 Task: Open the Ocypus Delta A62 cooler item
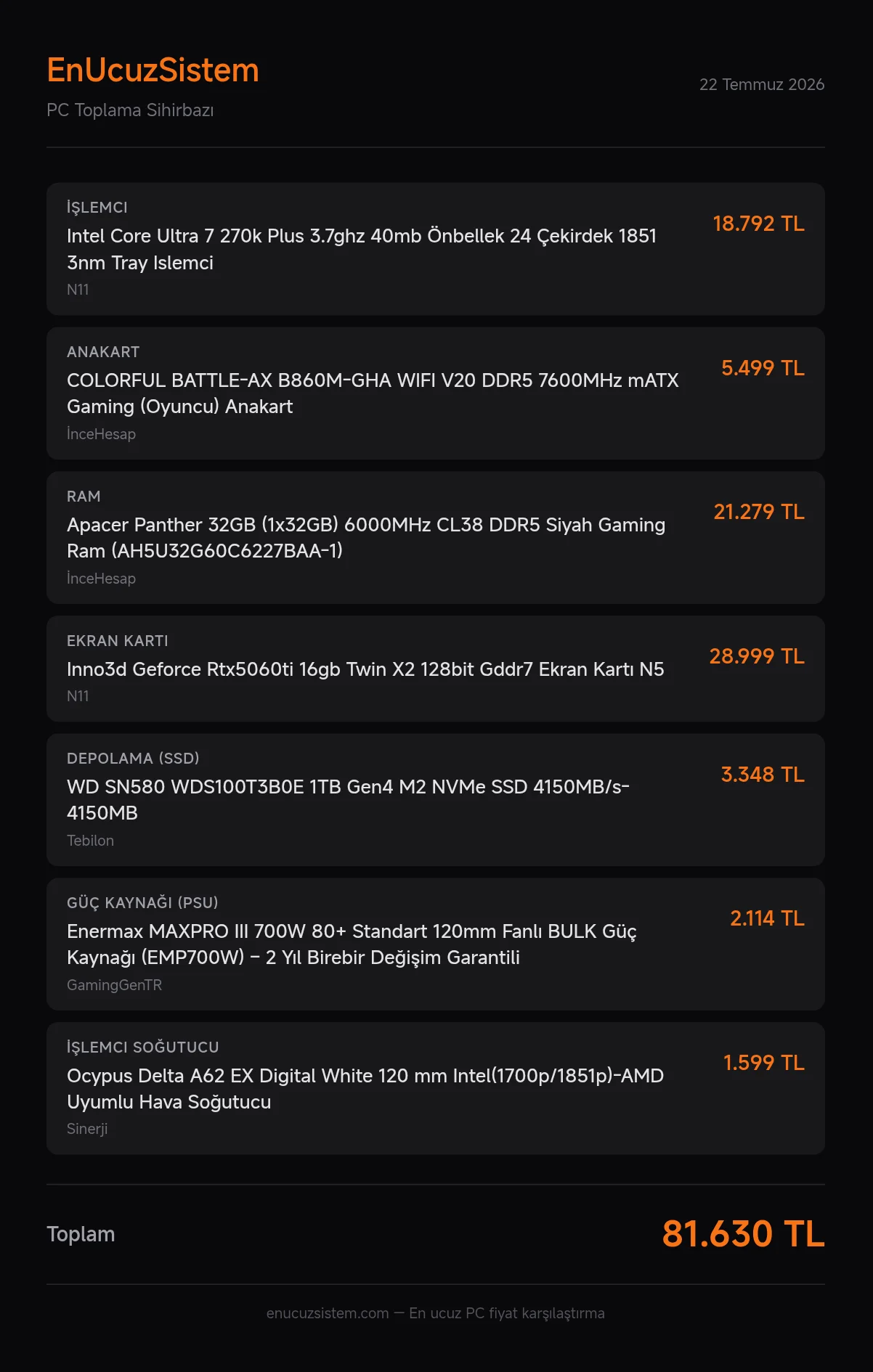click(365, 1089)
